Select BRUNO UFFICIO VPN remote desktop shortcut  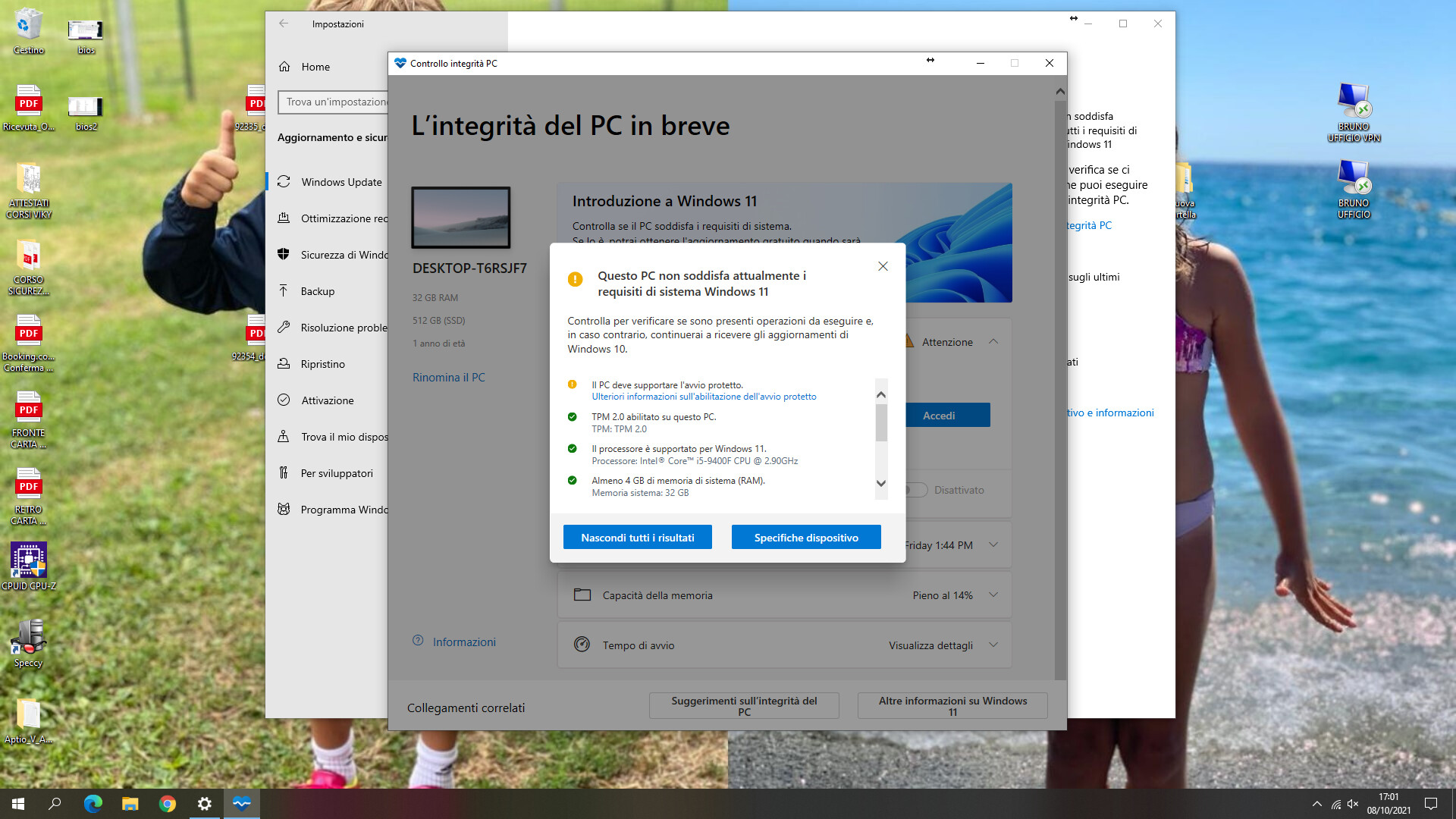(1354, 112)
